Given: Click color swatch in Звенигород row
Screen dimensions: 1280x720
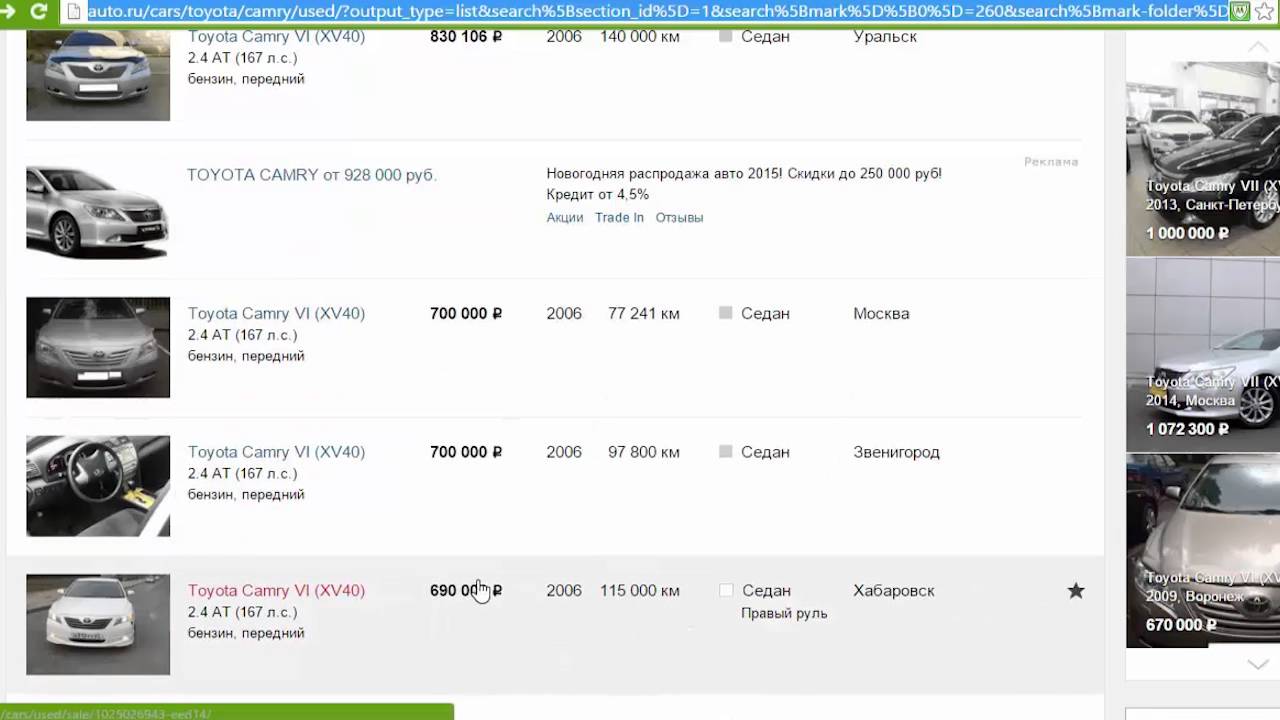Looking at the screenshot, I should pos(726,452).
